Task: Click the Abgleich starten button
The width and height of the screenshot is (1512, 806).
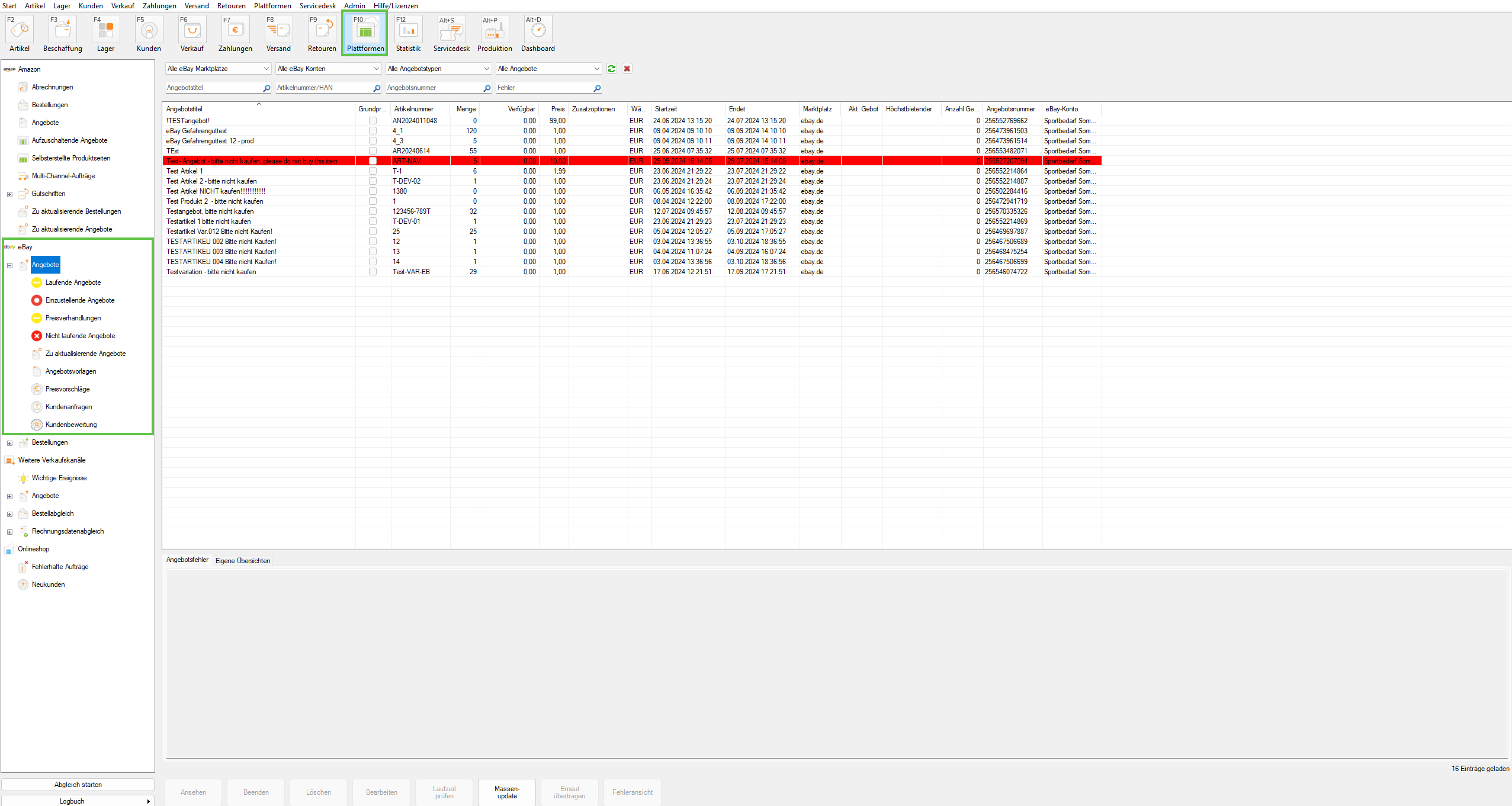Action: pyautogui.click(x=78, y=785)
